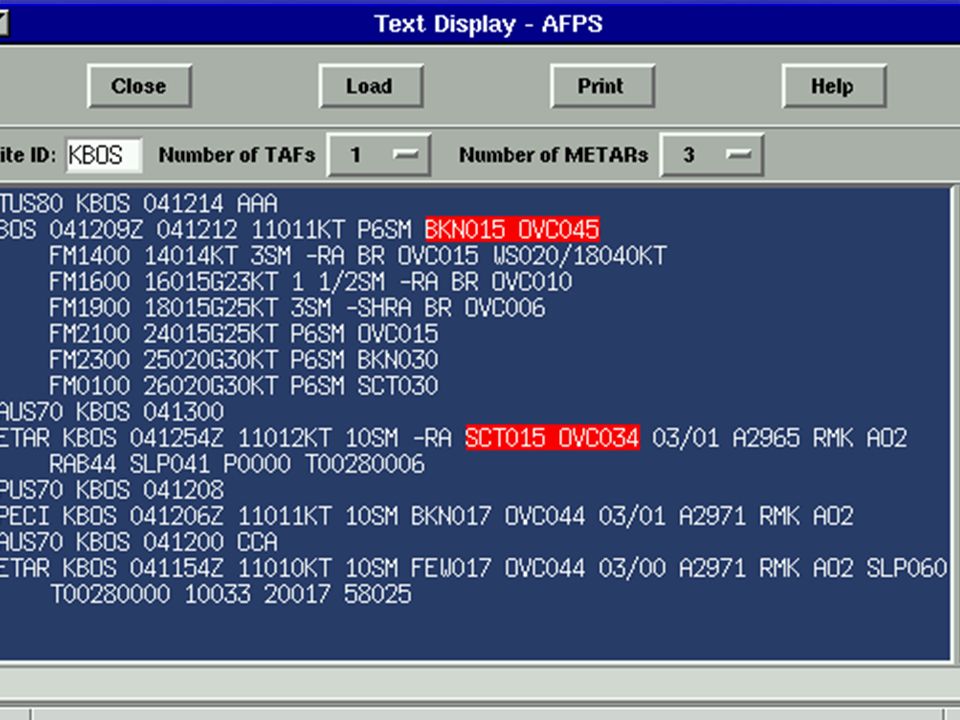Screen dimensions: 960x720
Task: Click the RAB44 SLP041 P0000 remarks line
Action: coord(236,464)
